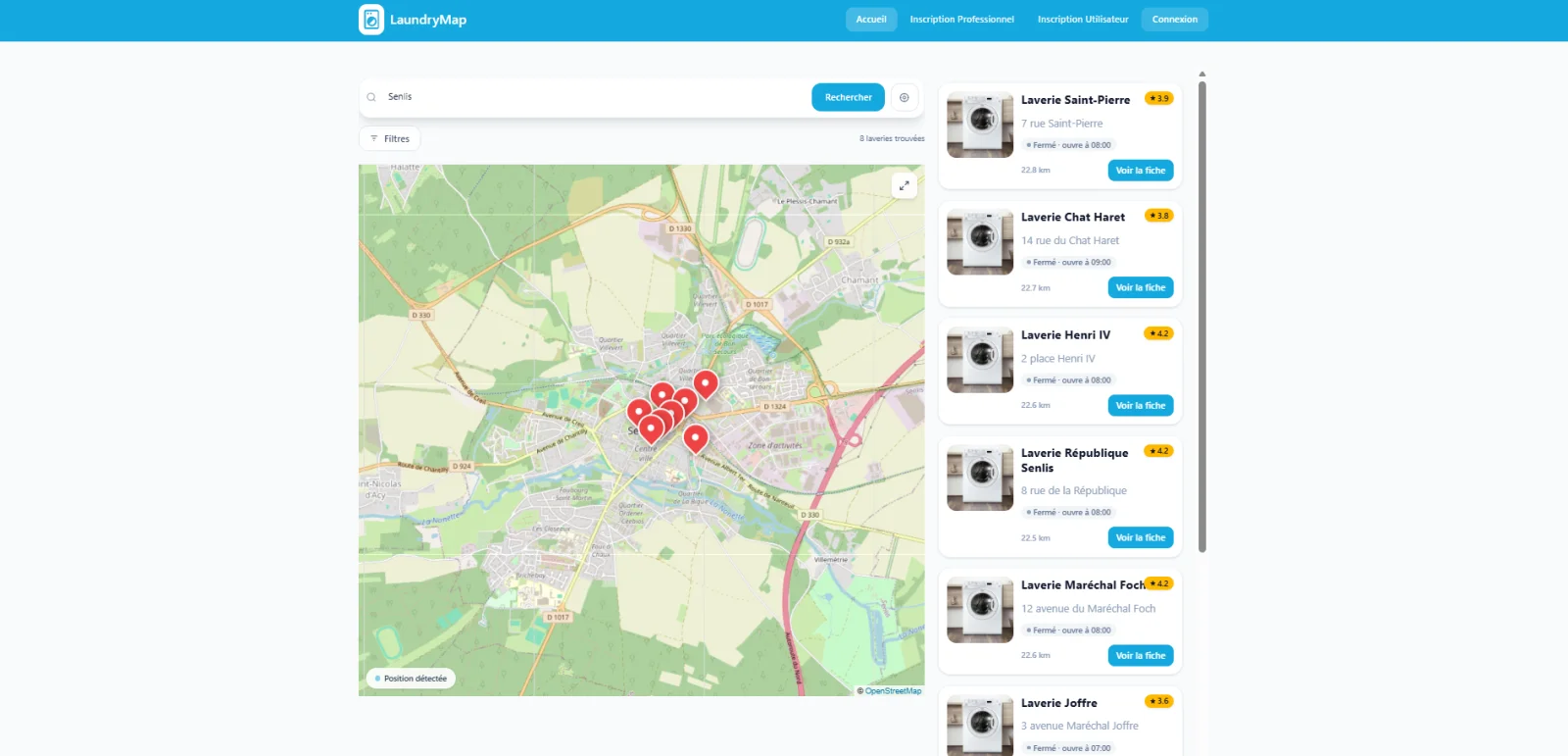Go to Inscription Professionnel
The height and width of the screenshot is (756, 1568).
click(x=961, y=20)
